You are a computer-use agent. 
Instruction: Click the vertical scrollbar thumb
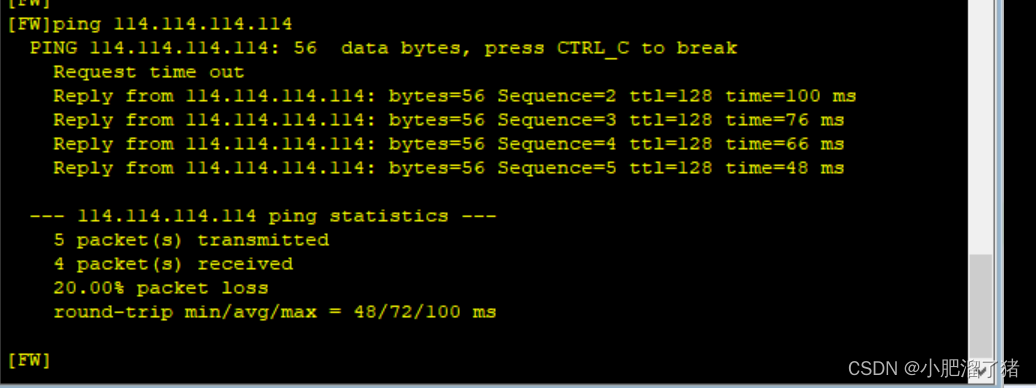[981, 306]
